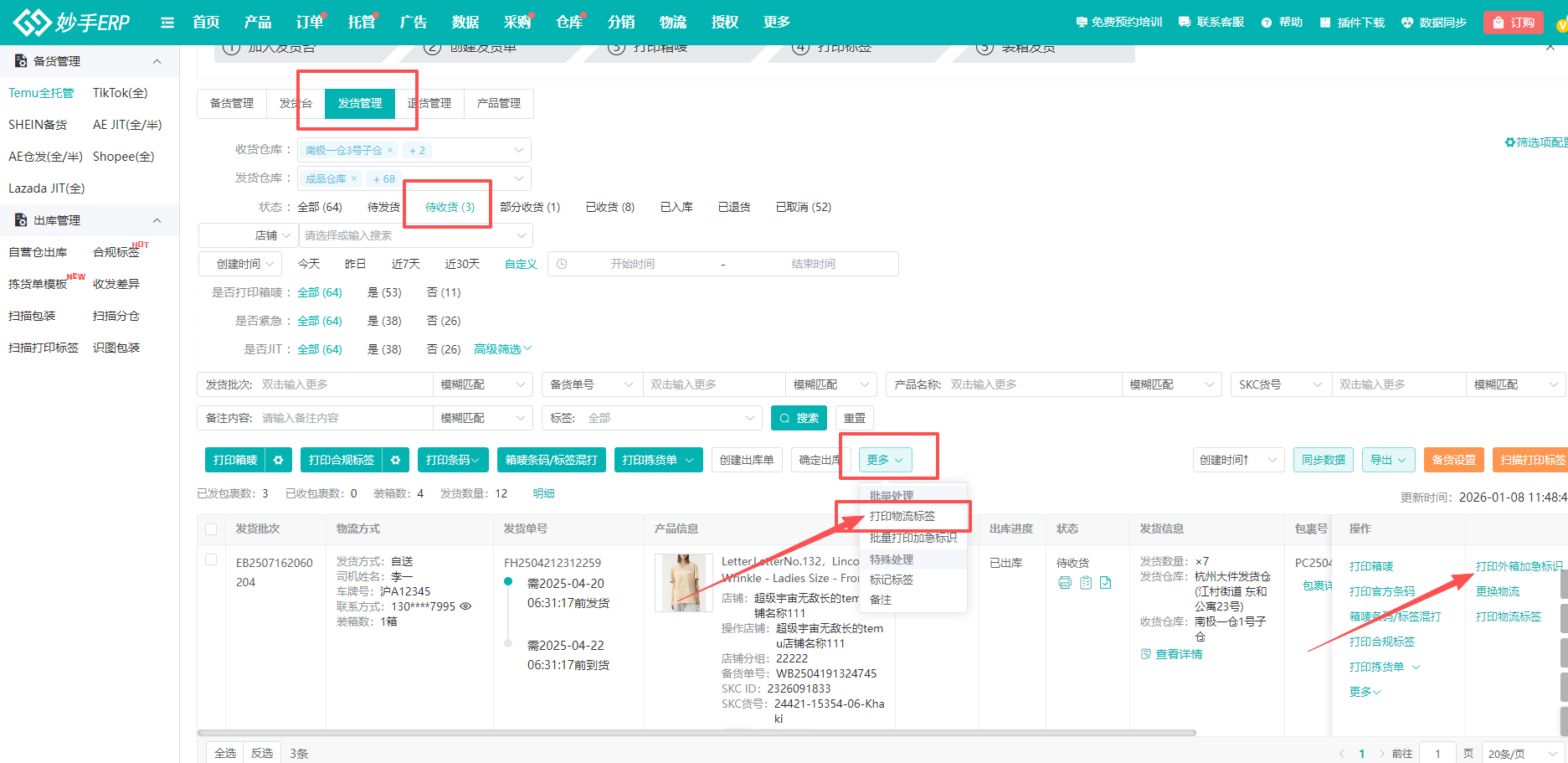Switch to the 备货管理 tab
This screenshot has width=1568, height=763.
231,103
